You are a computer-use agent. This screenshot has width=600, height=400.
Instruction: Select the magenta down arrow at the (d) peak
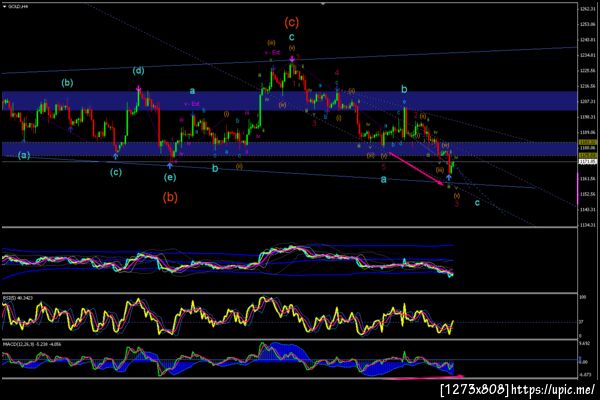[x=139, y=88]
